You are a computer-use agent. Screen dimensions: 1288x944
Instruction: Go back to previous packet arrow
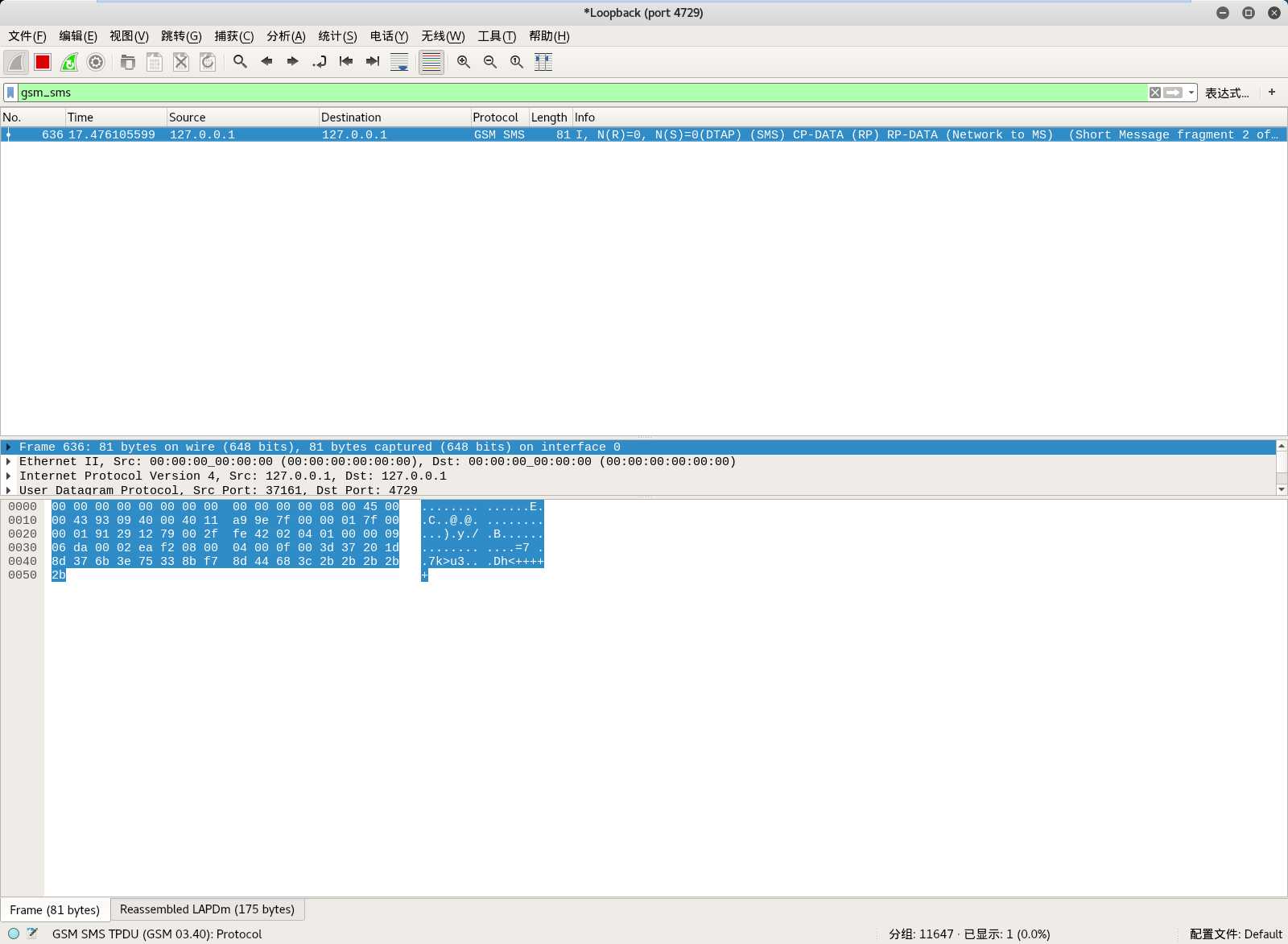pyautogui.click(x=266, y=62)
